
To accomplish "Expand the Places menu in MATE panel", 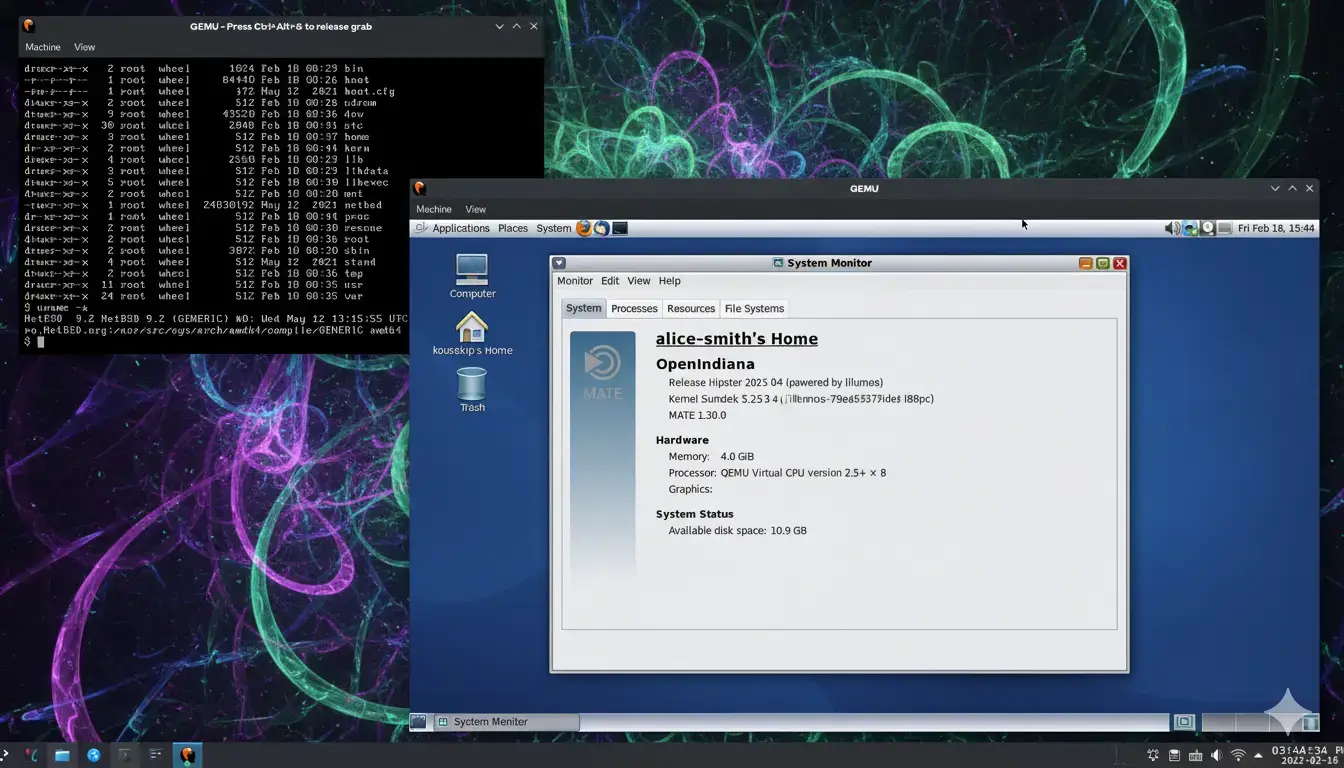I will [x=513, y=228].
